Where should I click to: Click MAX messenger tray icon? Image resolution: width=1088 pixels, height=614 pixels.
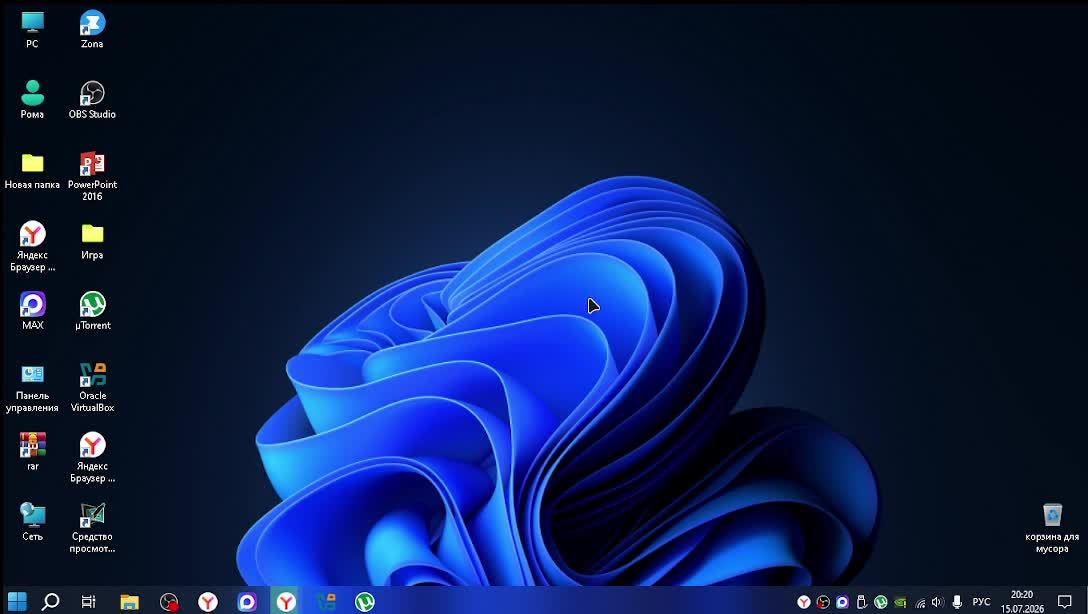pyautogui.click(x=842, y=602)
